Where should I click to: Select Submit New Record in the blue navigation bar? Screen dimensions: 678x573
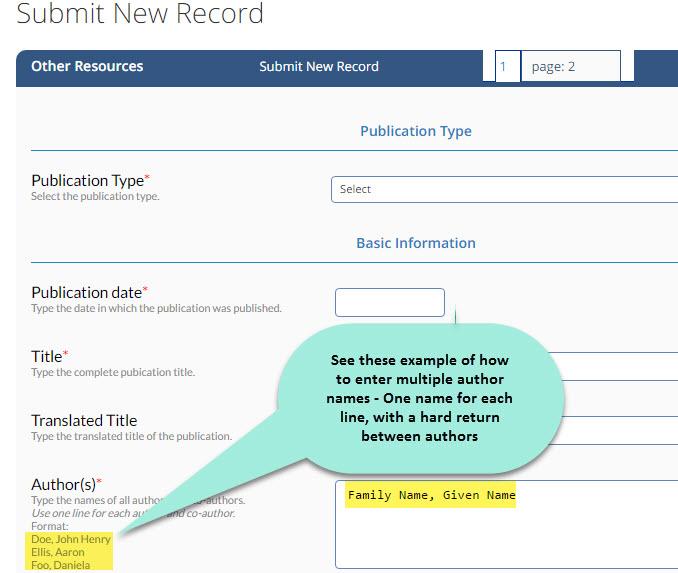click(318, 67)
